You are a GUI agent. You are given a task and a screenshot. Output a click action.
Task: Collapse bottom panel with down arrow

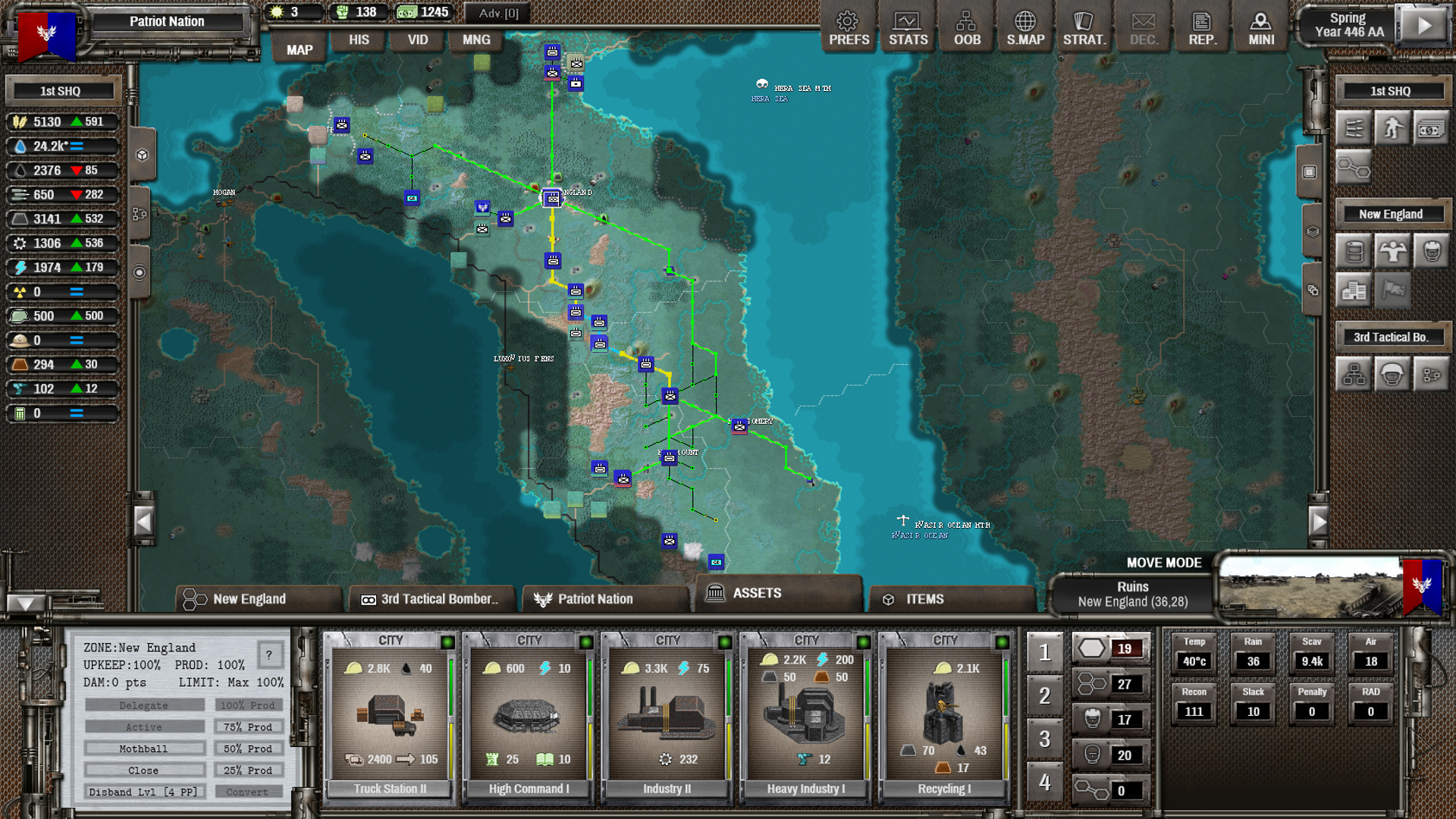25,604
